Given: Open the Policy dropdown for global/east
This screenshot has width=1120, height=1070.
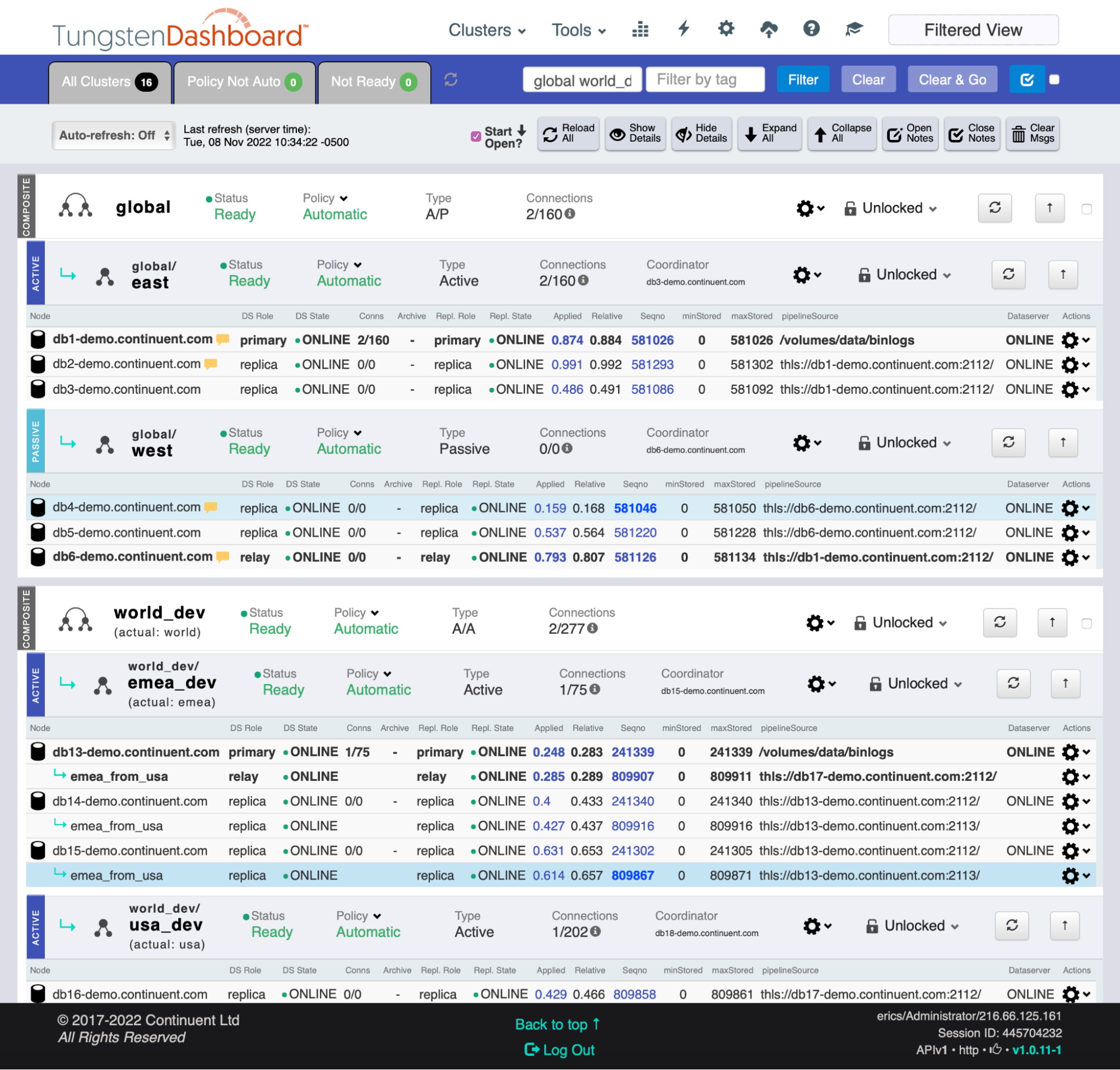Looking at the screenshot, I should pos(339,265).
